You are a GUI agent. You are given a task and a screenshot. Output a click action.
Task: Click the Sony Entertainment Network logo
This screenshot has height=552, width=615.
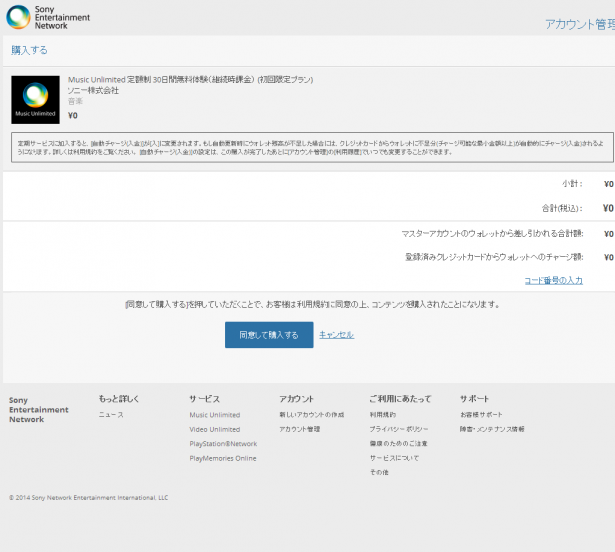tap(48, 17)
